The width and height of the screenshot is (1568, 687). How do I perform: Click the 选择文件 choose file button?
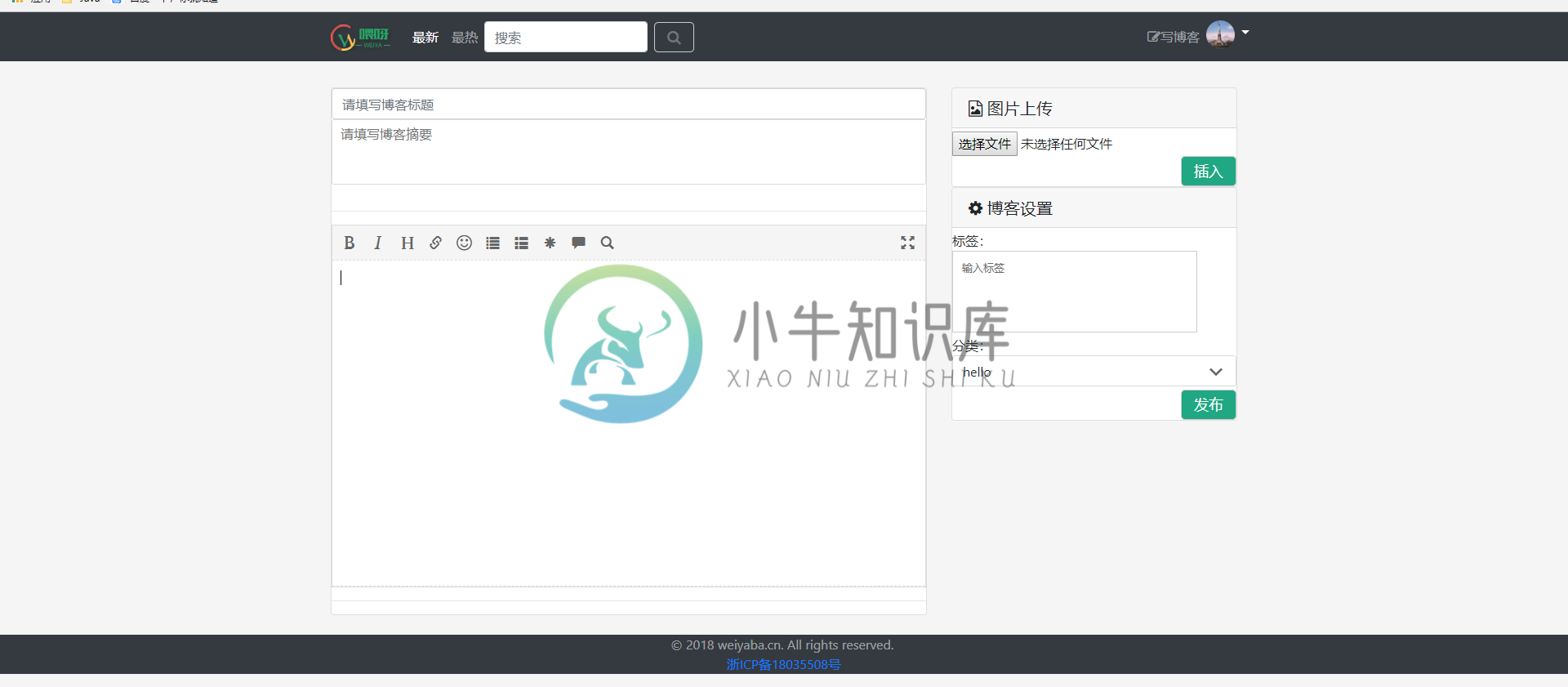coord(984,144)
